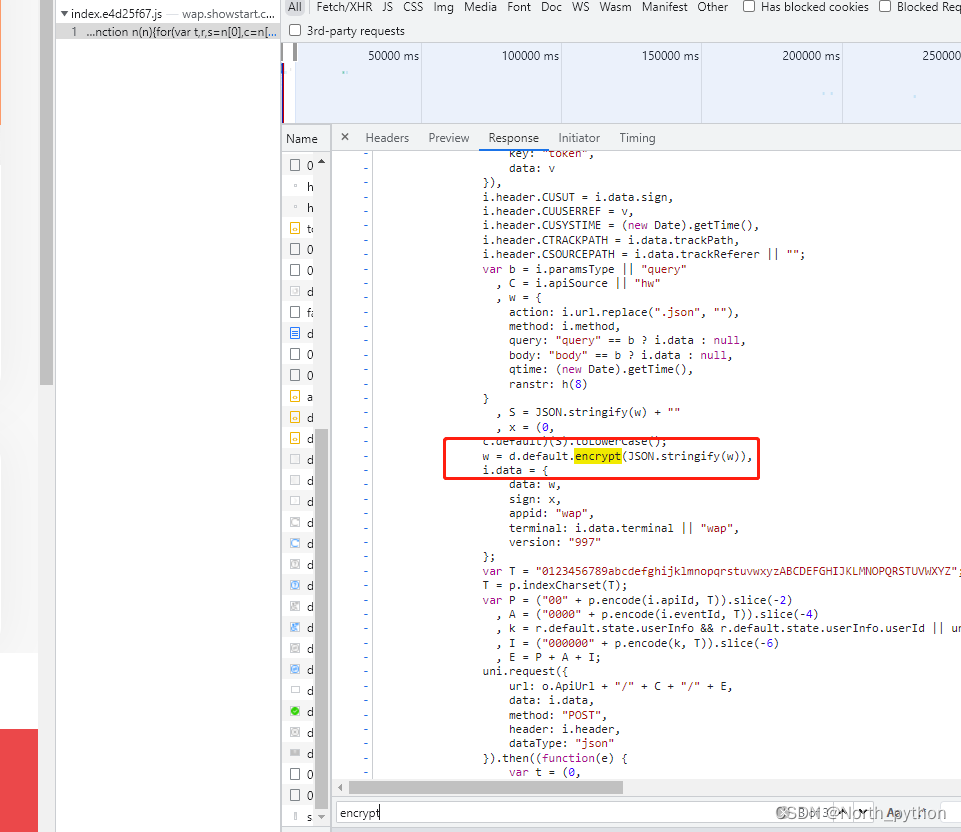
Task: Click the code line version: "997"
Action: [x=555, y=542]
